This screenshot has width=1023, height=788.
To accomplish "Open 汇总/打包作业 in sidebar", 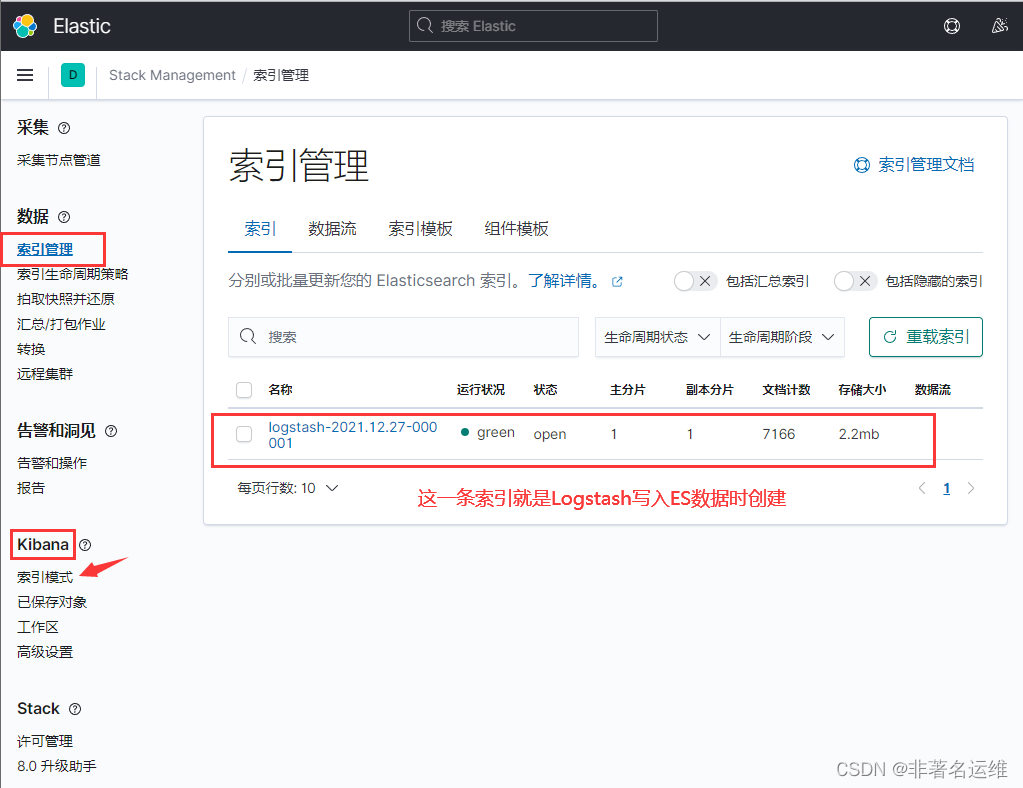I will click(x=61, y=324).
